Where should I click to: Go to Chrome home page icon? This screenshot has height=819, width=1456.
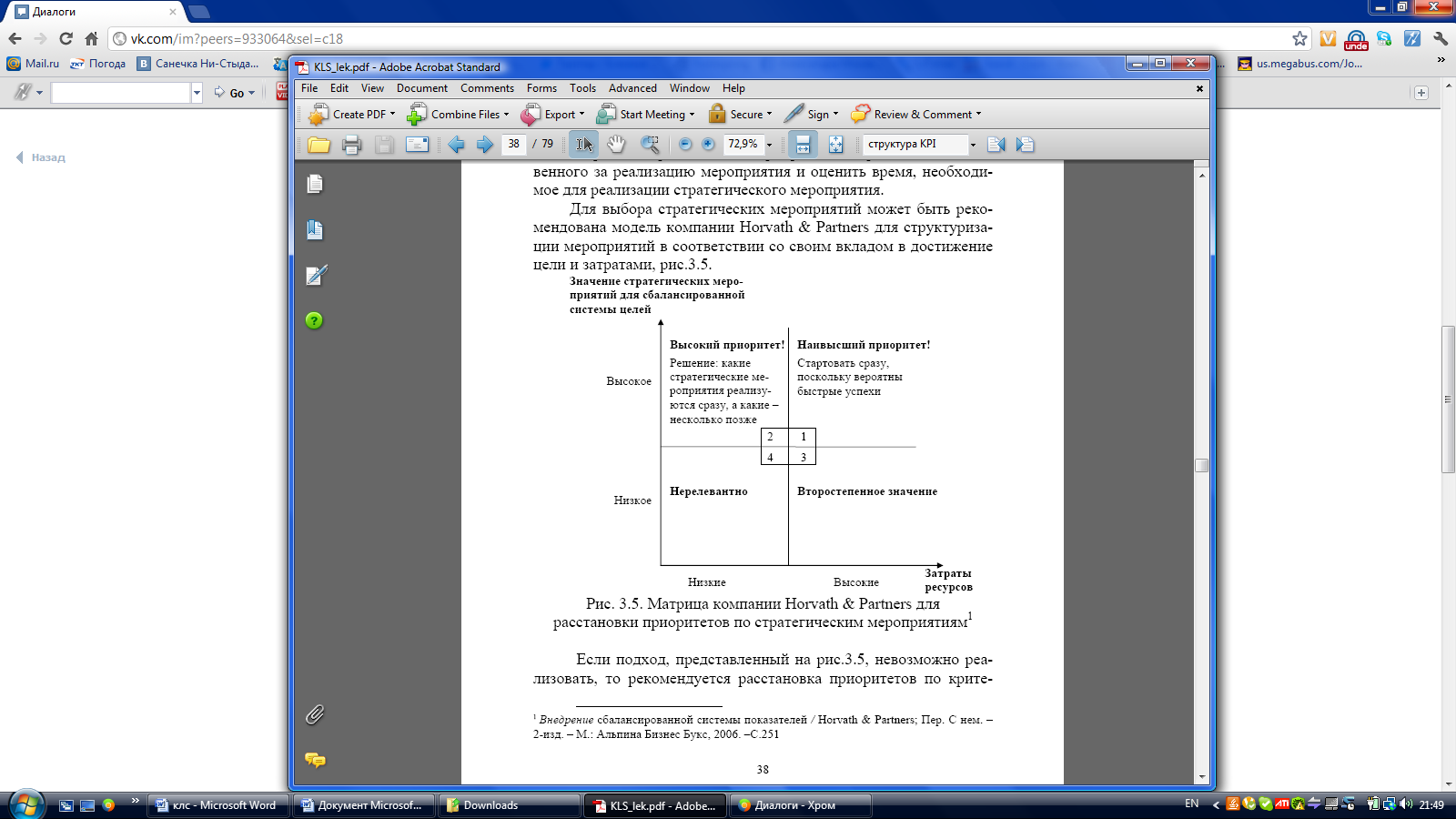coord(91,38)
